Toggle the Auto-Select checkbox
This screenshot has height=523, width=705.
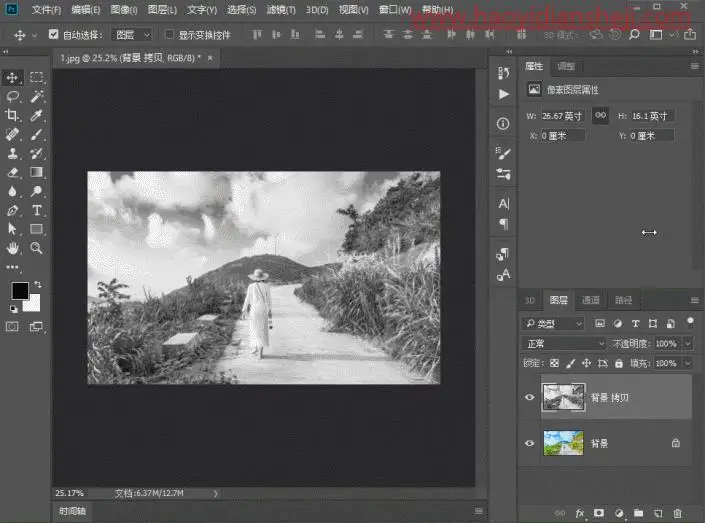click(54, 34)
